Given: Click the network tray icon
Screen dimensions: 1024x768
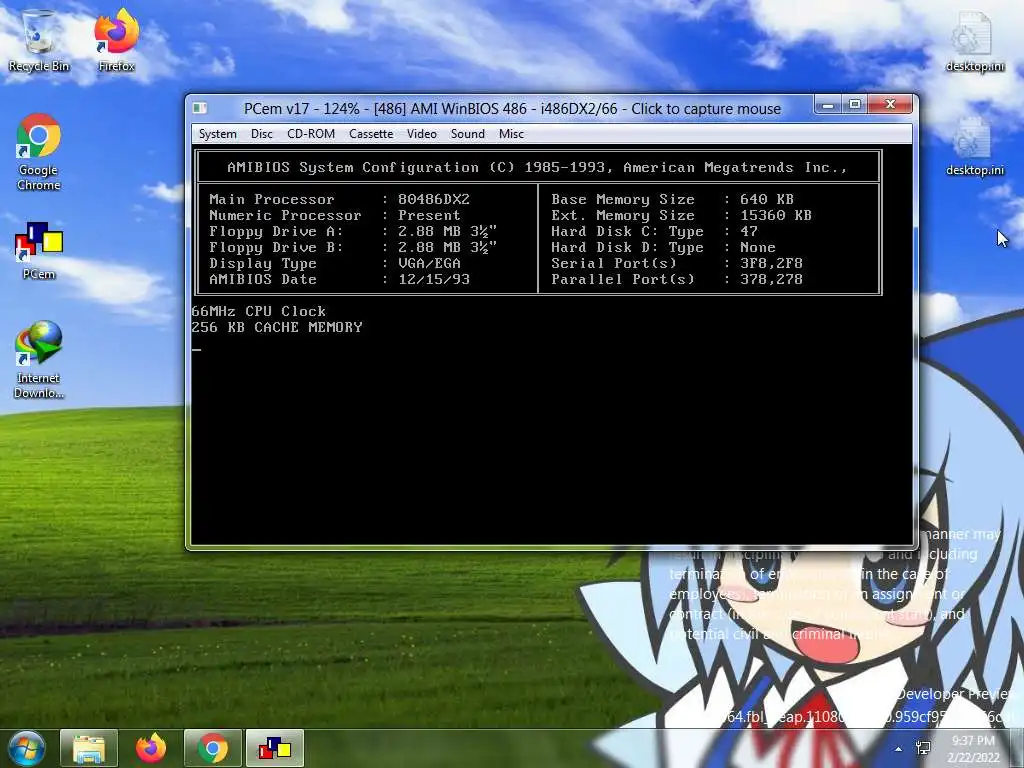Looking at the screenshot, I should coord(923,749).
